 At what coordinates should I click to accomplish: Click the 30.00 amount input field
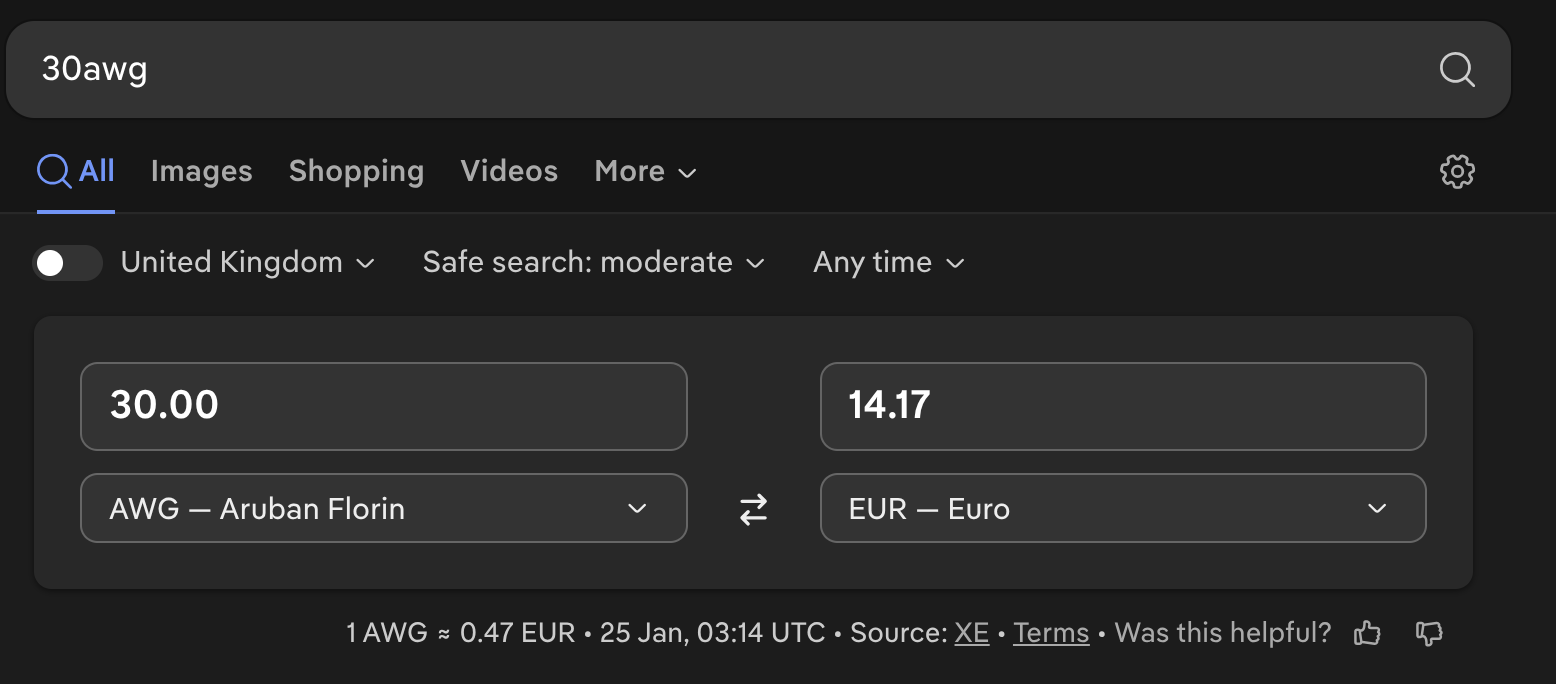383,406
